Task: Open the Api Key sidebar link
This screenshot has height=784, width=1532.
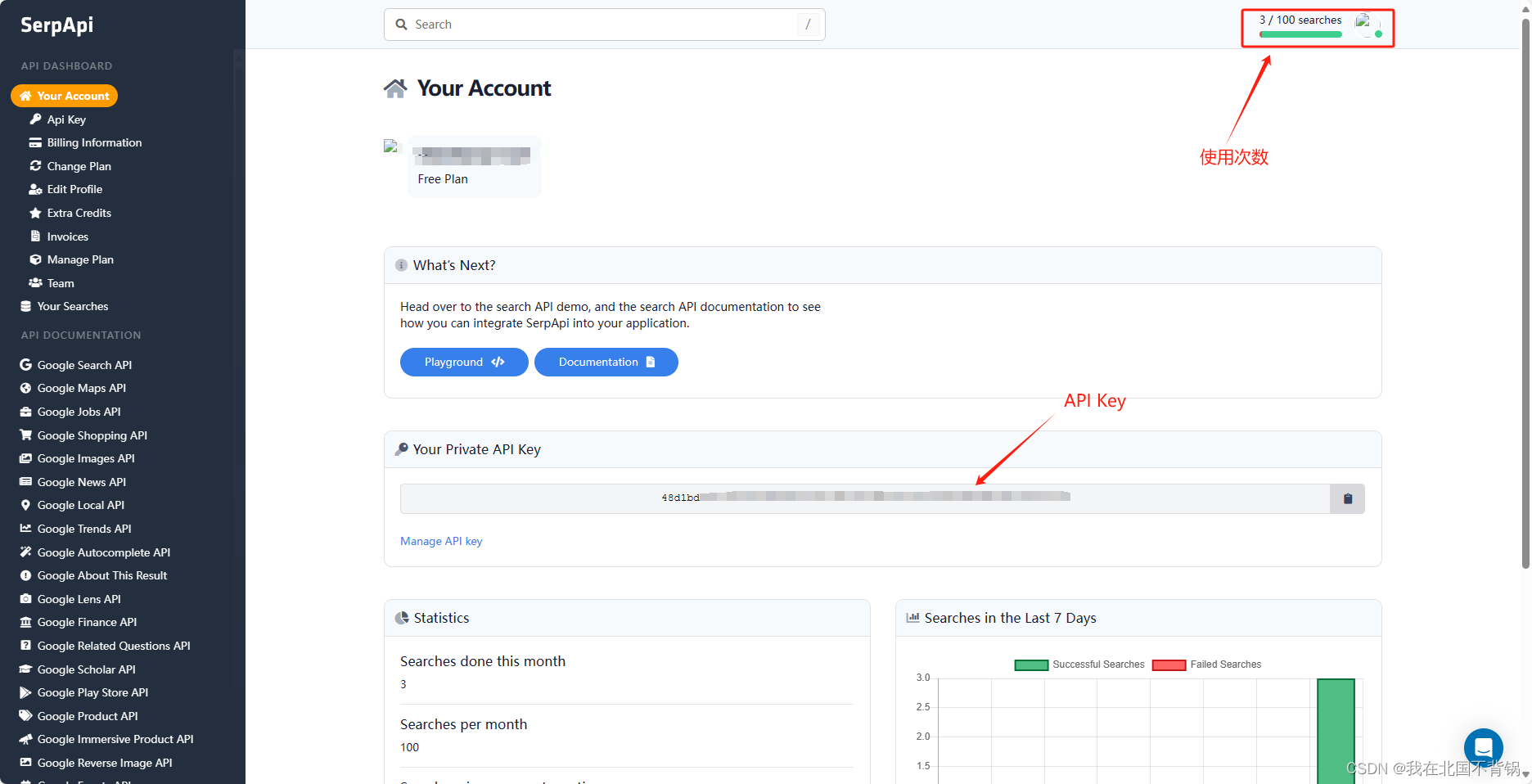Action: pyautogui.click(x=66, y=119)
